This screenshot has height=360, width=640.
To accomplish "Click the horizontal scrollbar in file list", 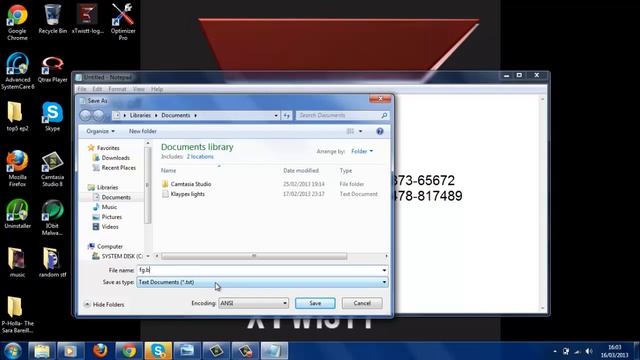I will [254, 256].
